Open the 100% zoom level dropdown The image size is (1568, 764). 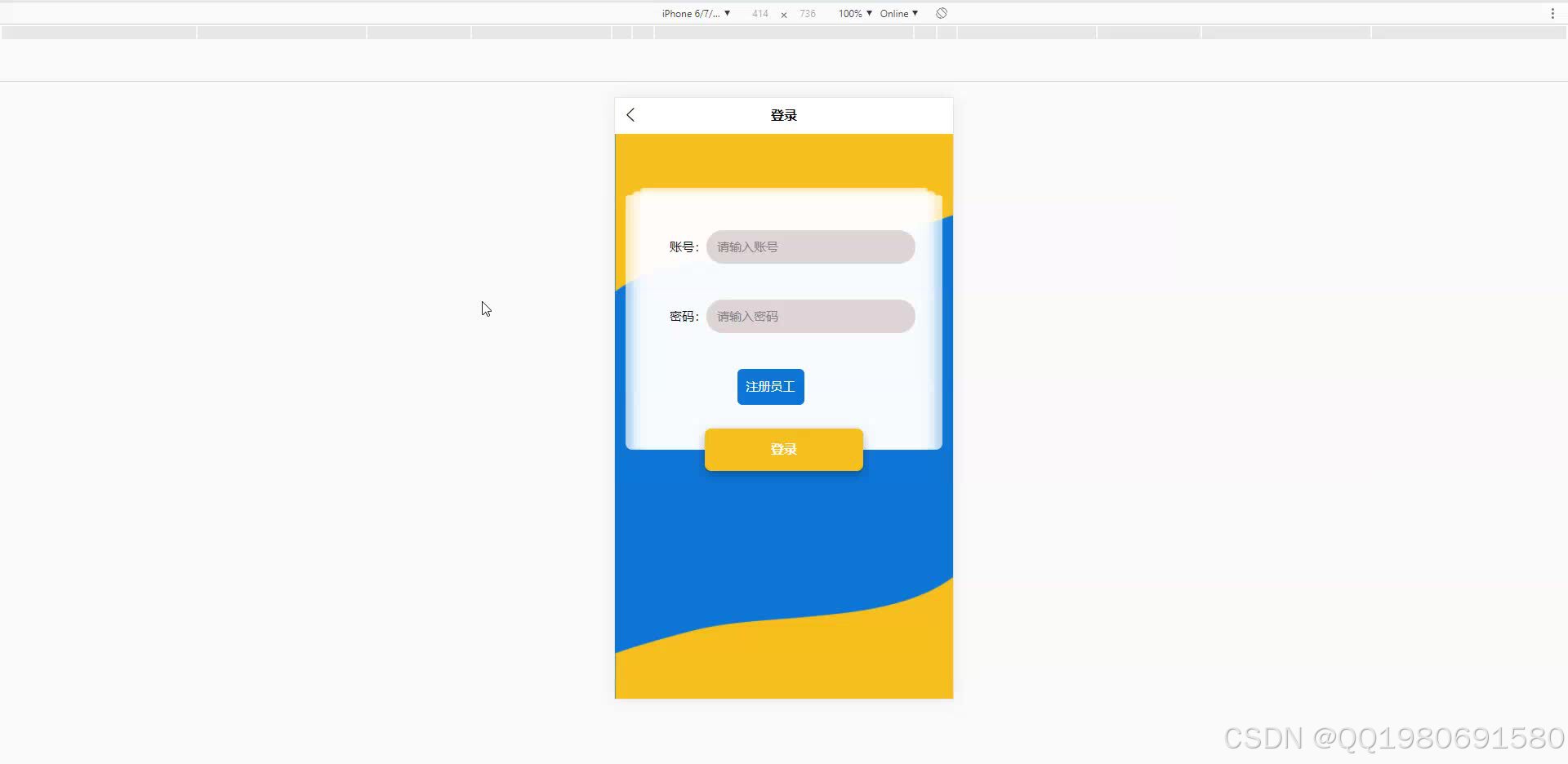[853, 13]
